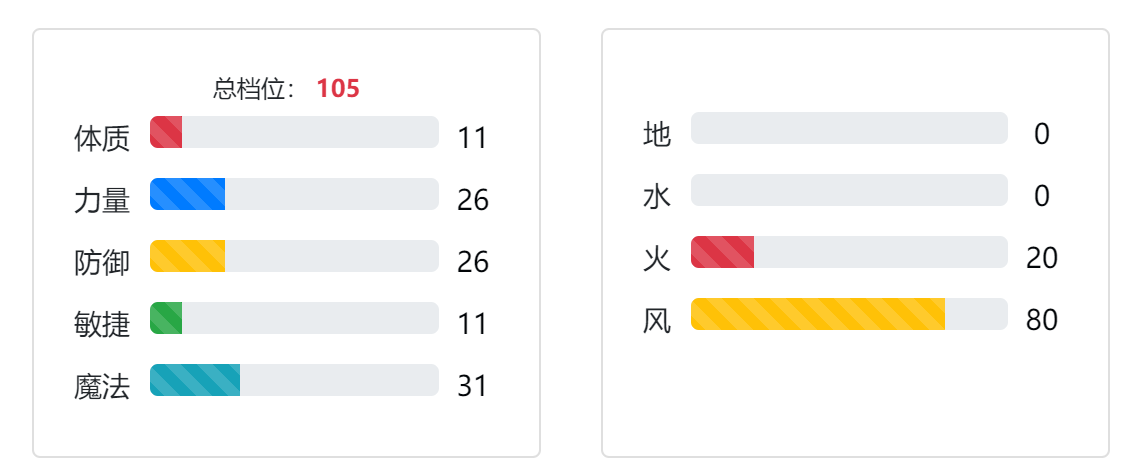Screen dimensions: 1124x473
Task: Click the empty 水 element bar
Action: [849, 190]
